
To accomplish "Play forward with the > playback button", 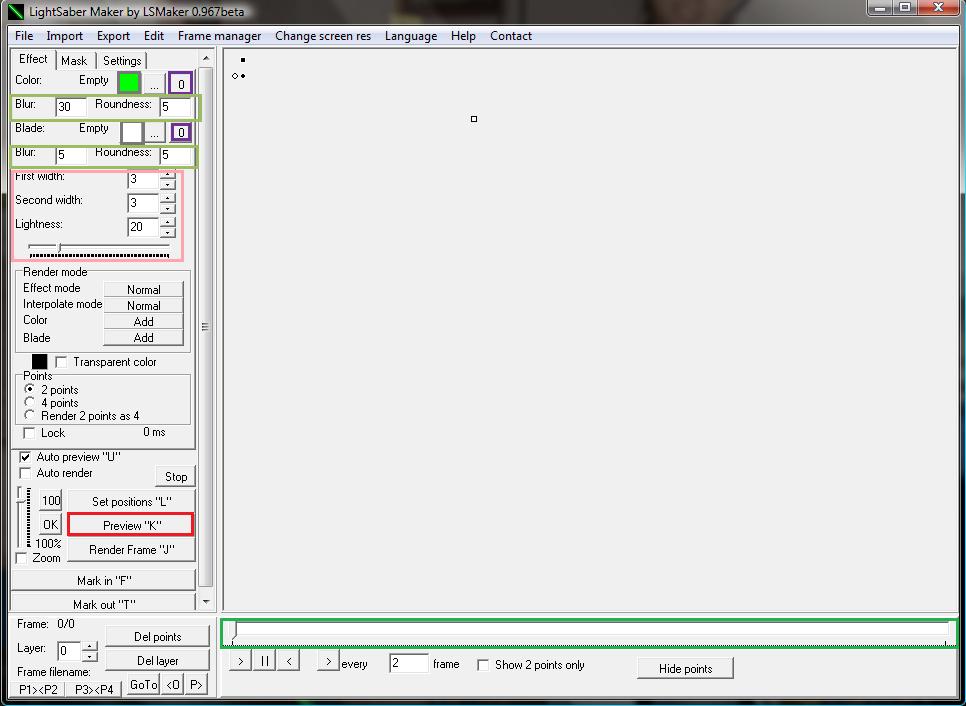I will click(x=240, y=662).
